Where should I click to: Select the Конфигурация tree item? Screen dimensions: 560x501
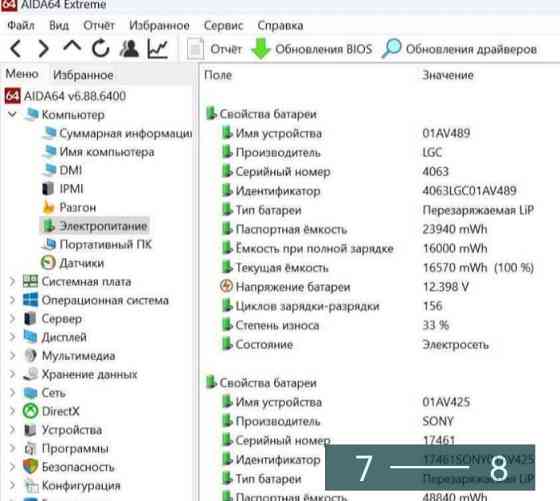click(81, 486)
